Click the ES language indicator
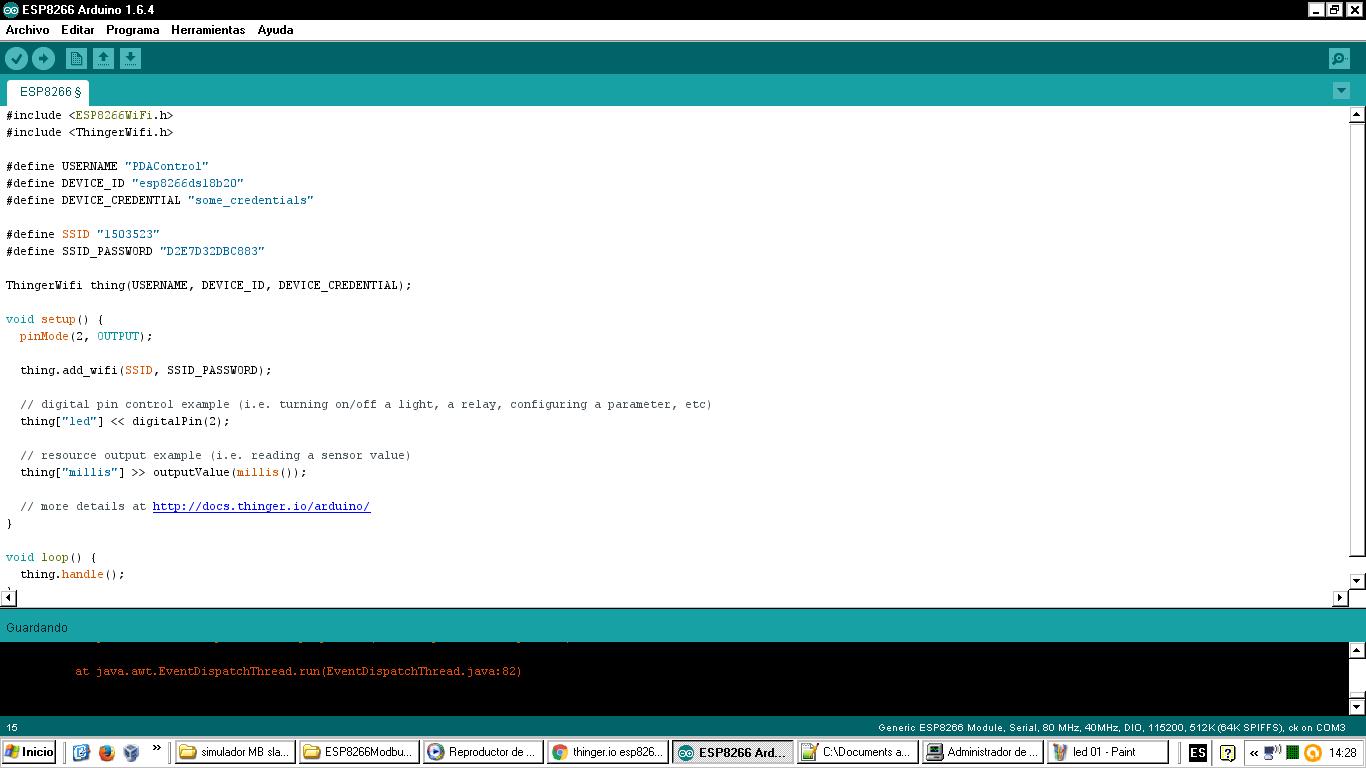The image size is (1366, 768). [1197, 752]
